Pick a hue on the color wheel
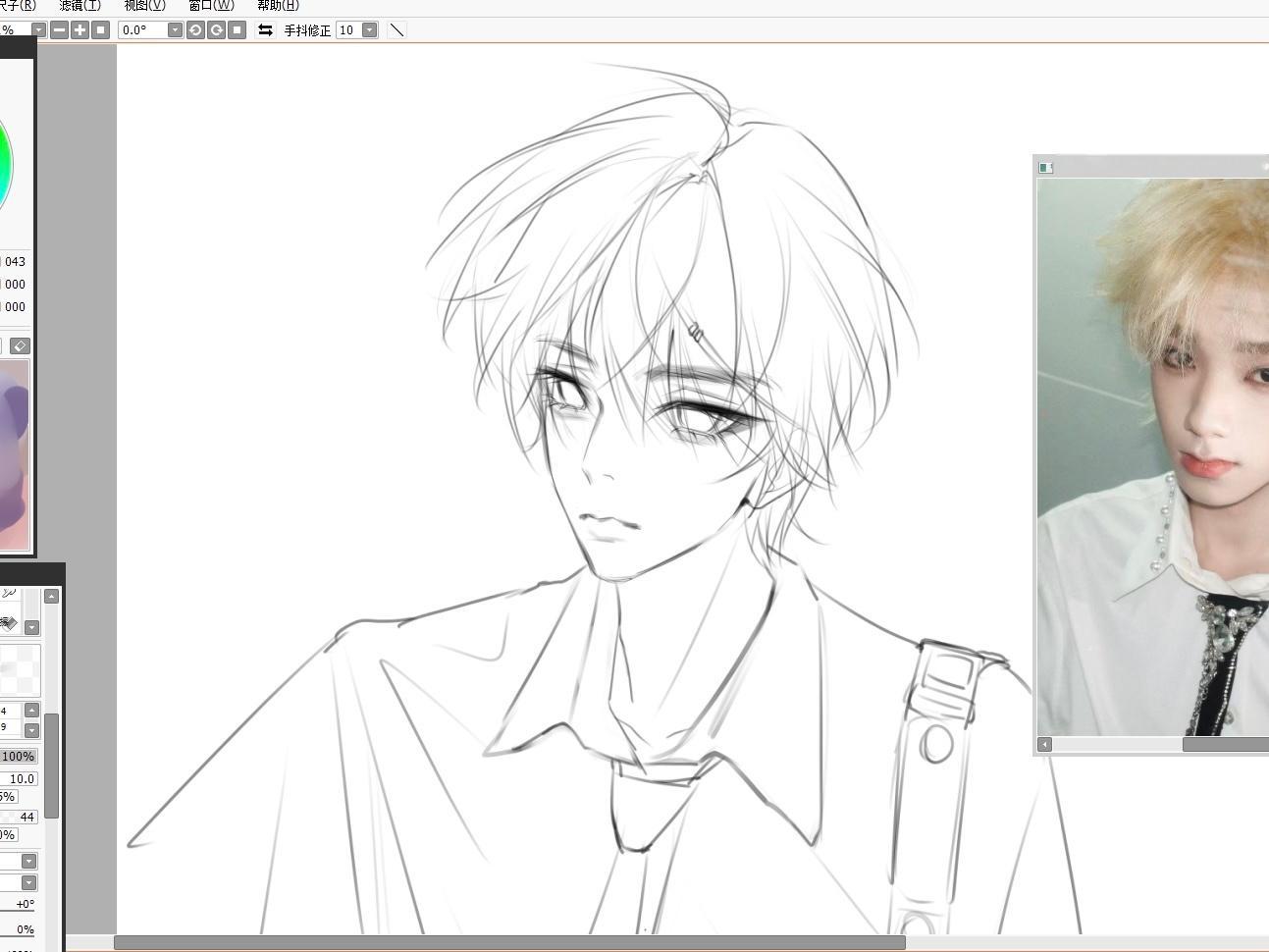Image resolution: width=1269 pixels, height=952 pixels. click(x=6, y=165)
